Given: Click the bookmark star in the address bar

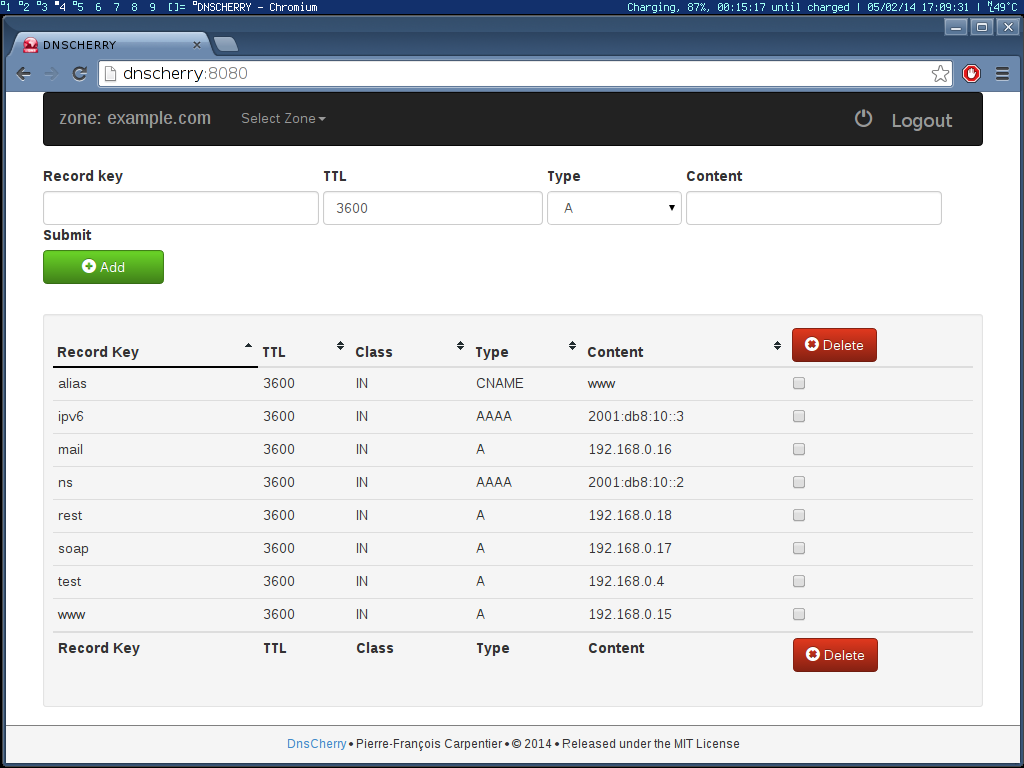Looking at the screenshot, I should (x=939, y=73).
